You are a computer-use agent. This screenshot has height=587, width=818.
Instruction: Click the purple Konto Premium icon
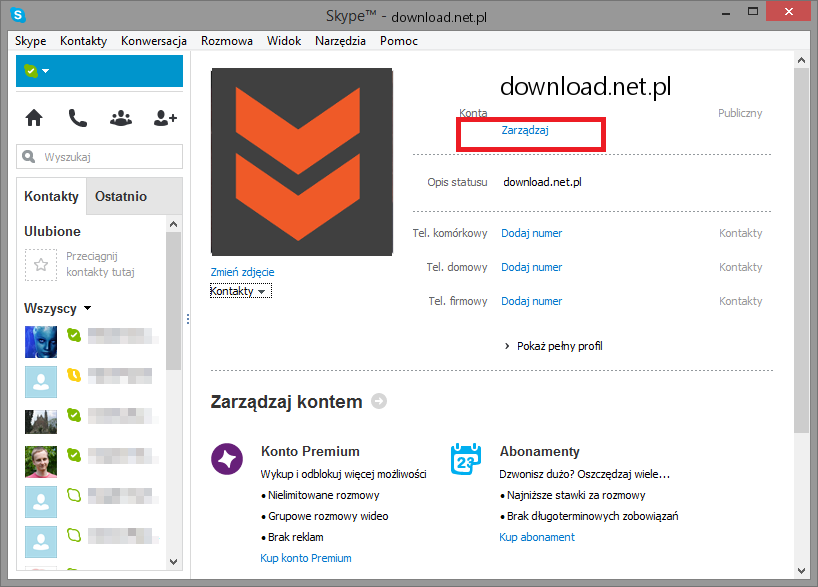tap(227, 459)
